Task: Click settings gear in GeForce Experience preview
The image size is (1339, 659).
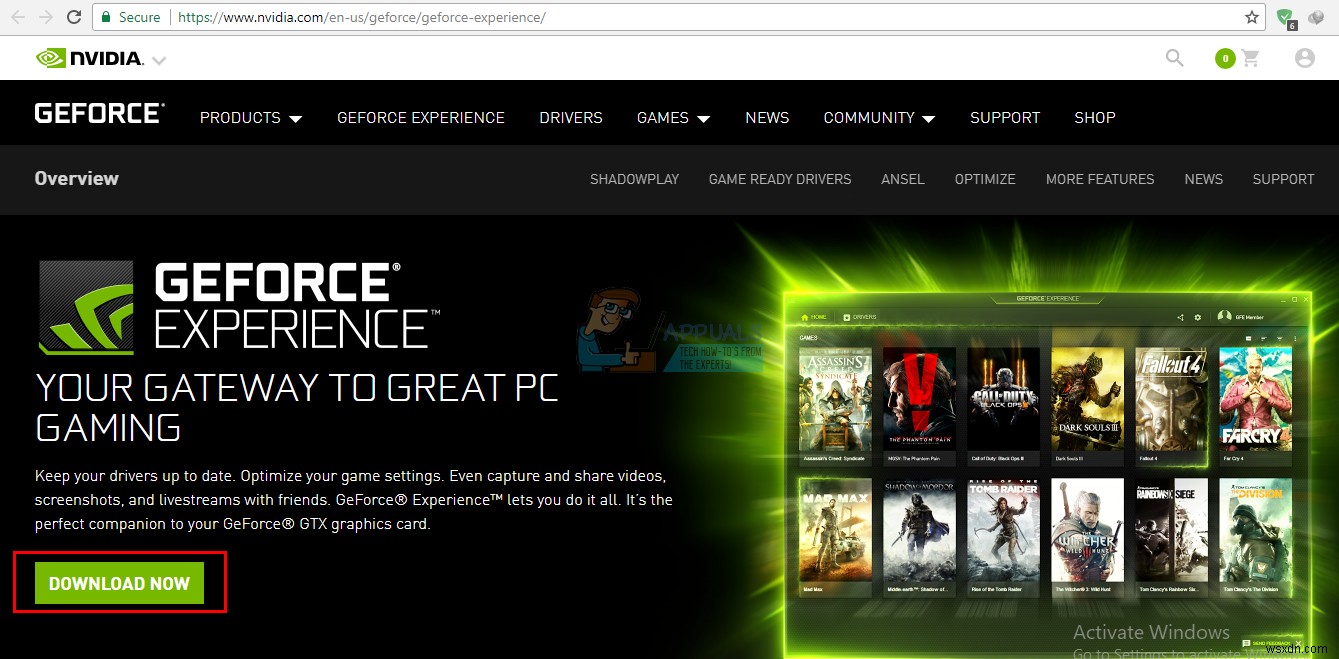Action: (1198, 317)
